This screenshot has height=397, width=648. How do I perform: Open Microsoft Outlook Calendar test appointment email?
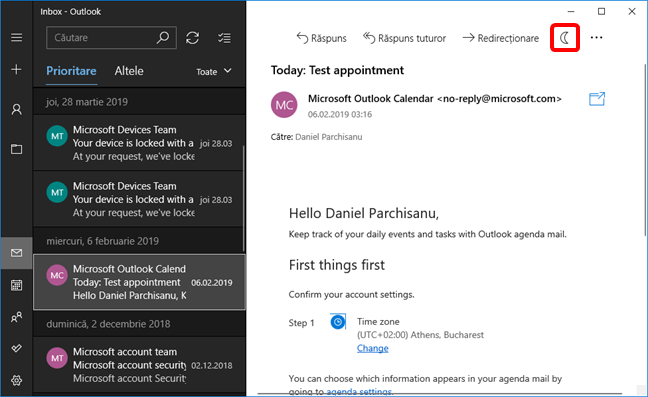pyautogui.click(x=139, y=282)
